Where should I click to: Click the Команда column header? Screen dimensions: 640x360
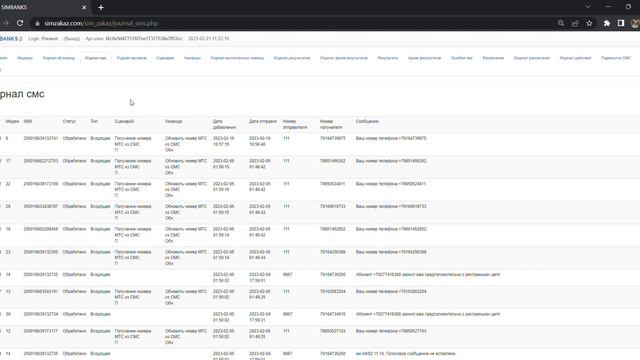pos(173,121)
